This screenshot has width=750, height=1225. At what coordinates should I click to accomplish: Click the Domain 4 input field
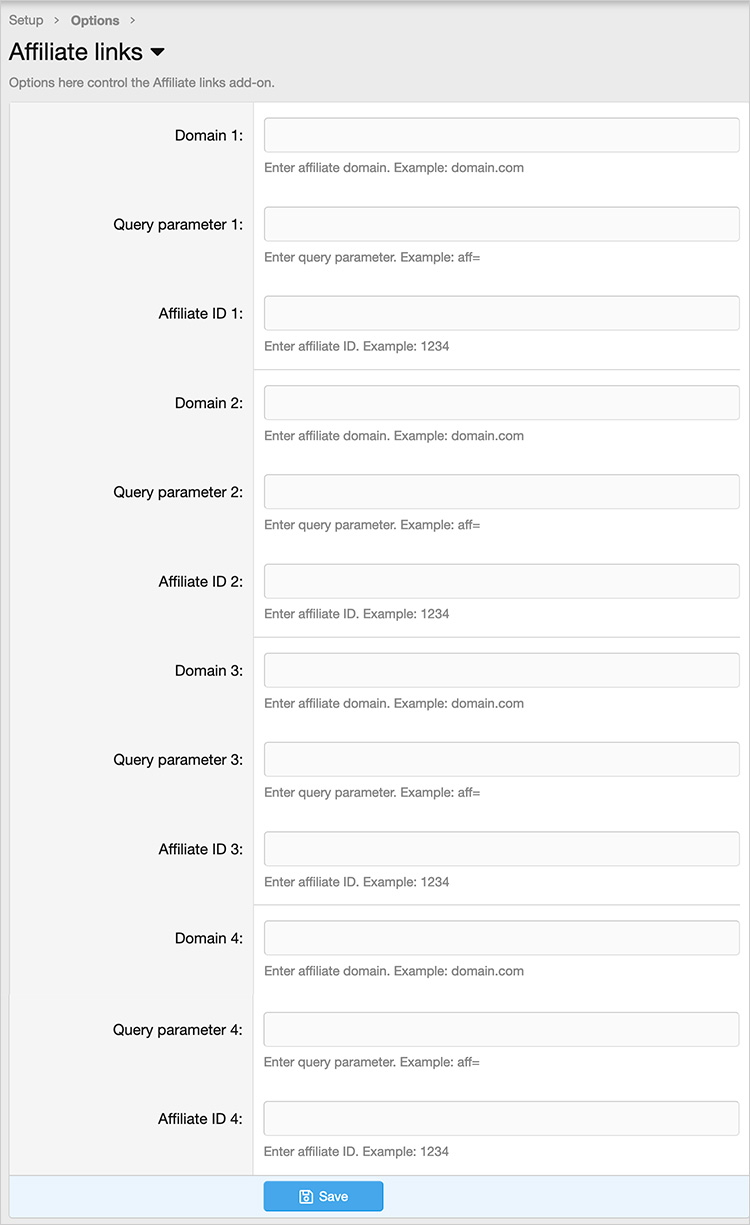click(x=501, y=938)
